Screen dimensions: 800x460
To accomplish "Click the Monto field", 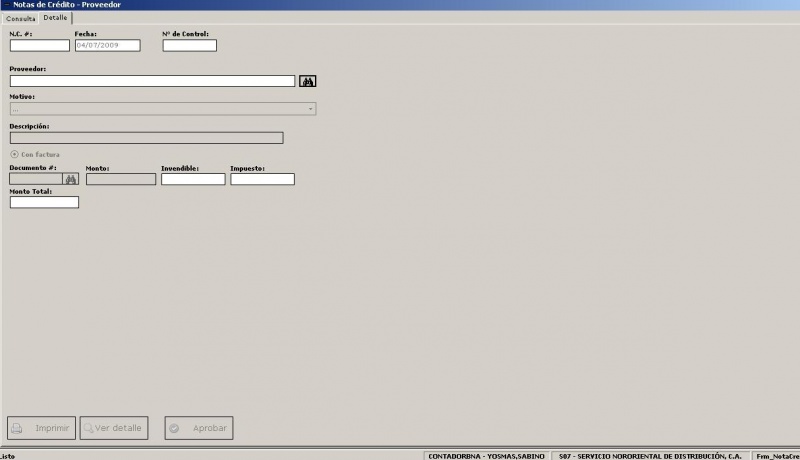I will (x=121, y=179).
